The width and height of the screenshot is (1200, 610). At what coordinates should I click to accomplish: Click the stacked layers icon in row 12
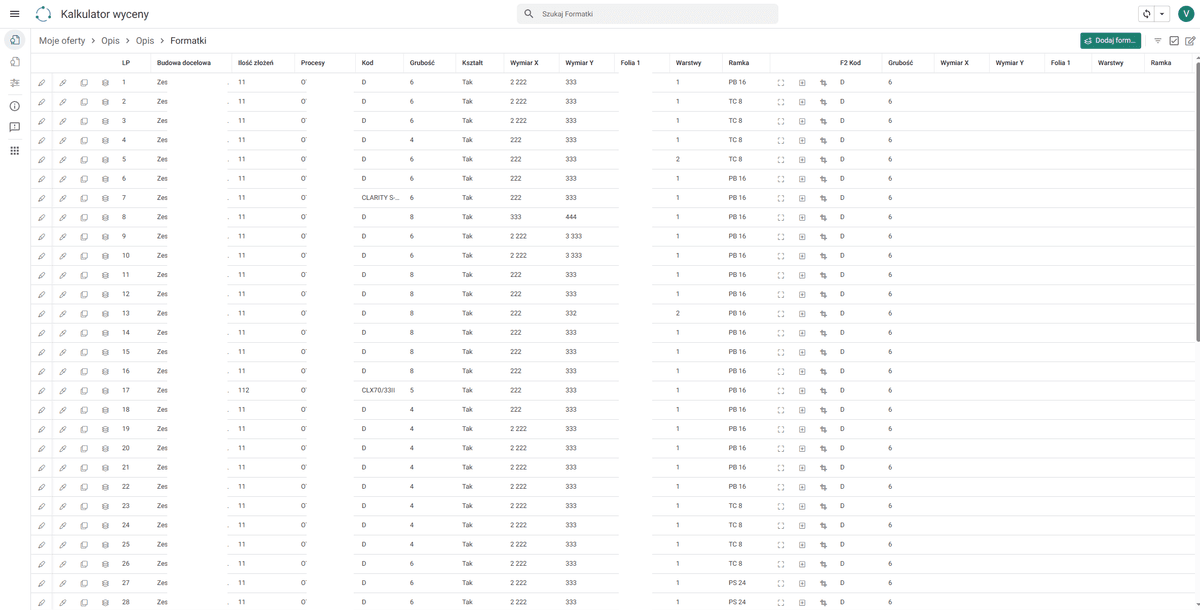105,294
